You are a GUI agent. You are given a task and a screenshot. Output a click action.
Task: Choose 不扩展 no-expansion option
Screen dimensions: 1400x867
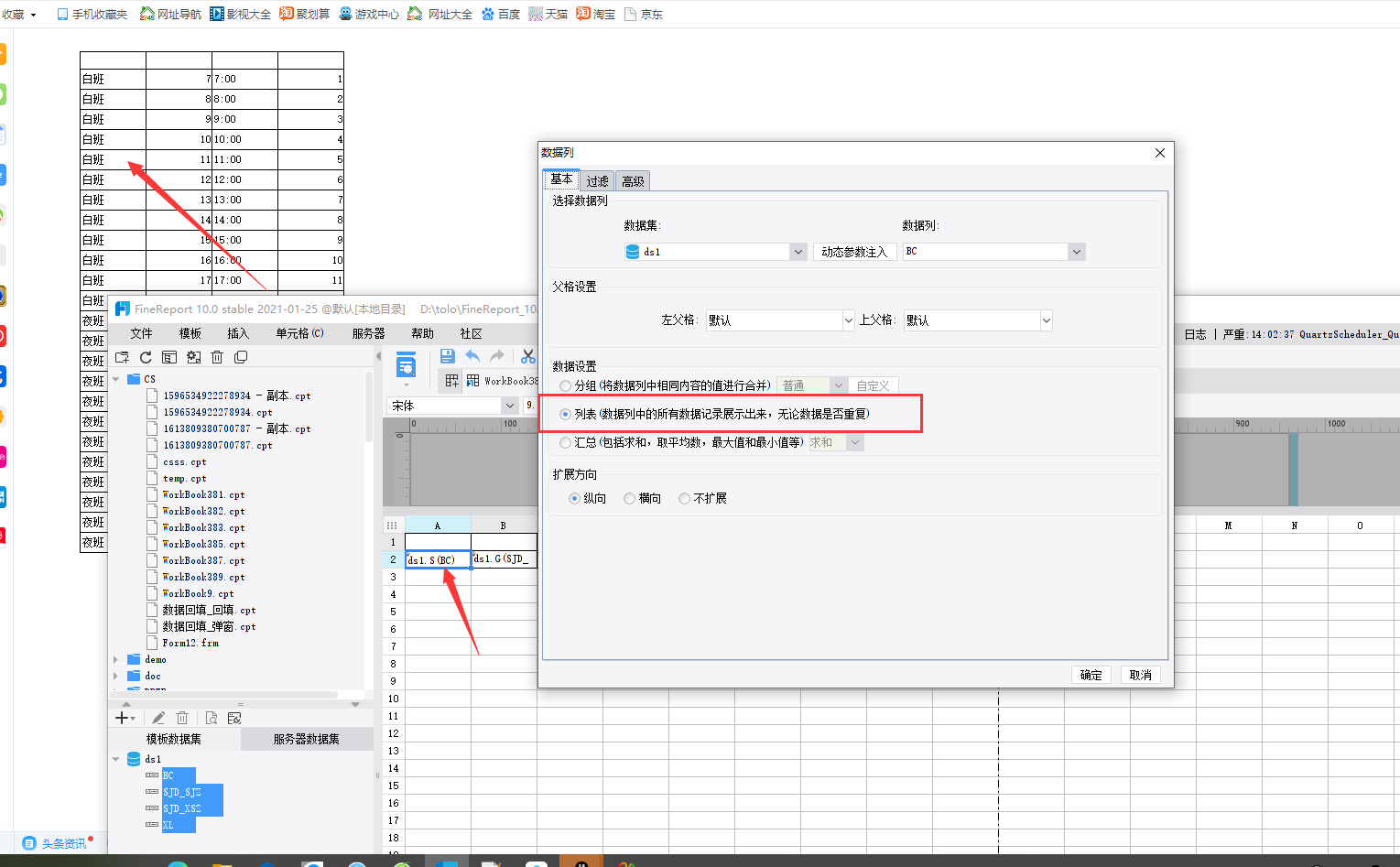pos(684,498)
